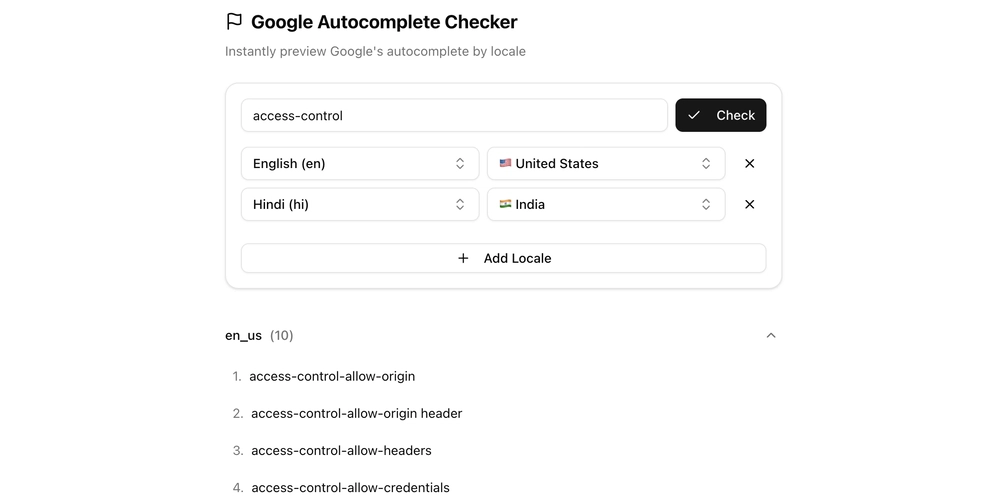Select suggestion access-control-allow-credentials

tap(350, 487)
